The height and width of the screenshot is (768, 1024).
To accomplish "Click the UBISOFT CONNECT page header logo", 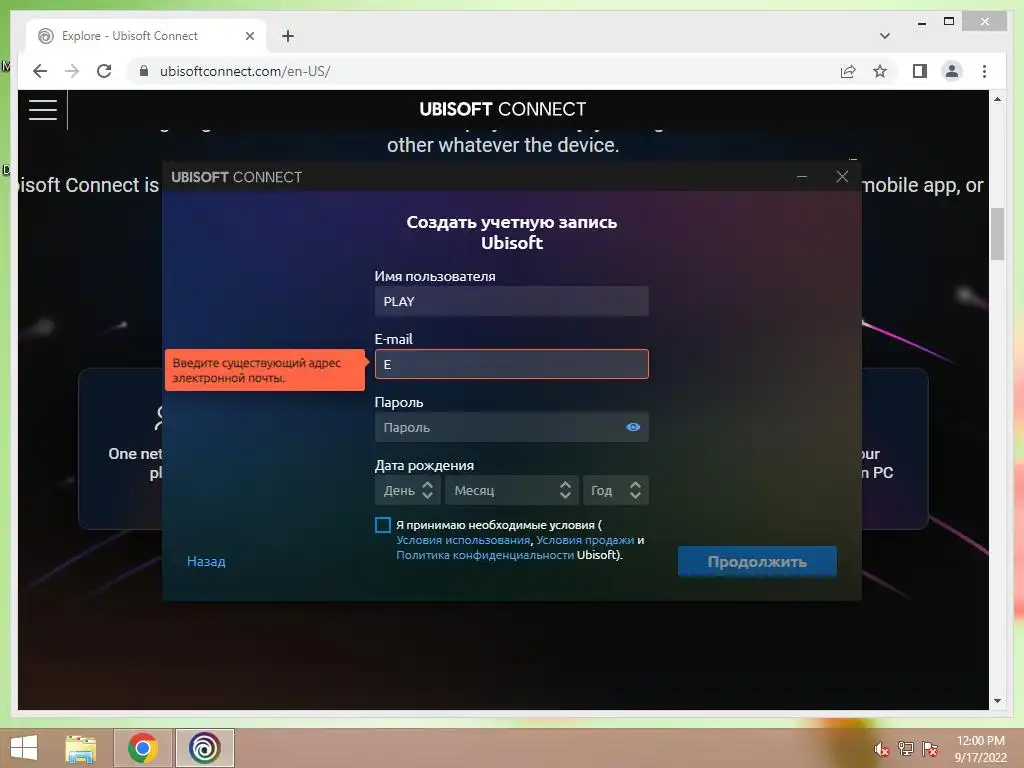I will pos(503,109).
